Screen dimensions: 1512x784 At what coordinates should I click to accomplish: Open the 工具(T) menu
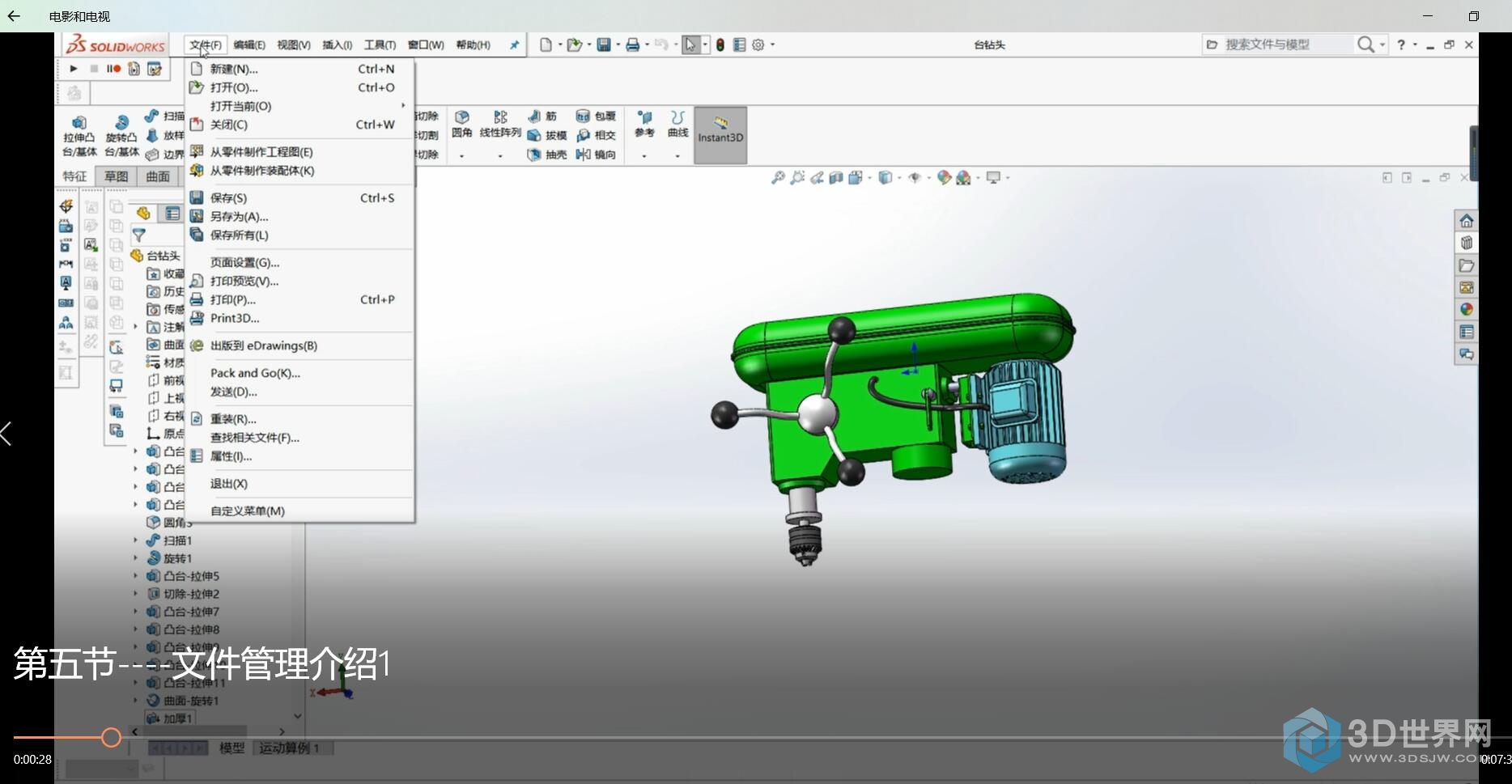[380, 44]
